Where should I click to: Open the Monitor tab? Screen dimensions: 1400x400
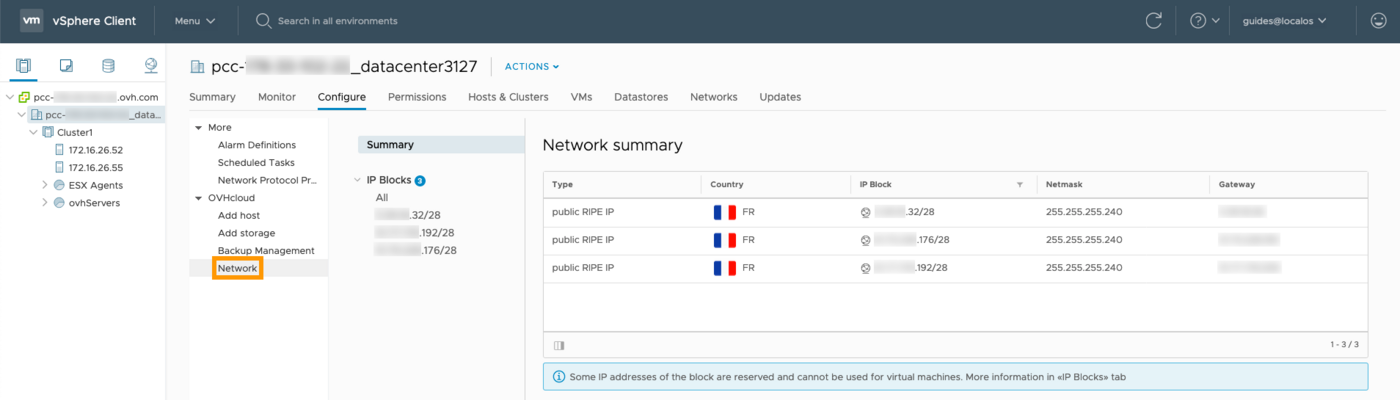click(277, 97)
